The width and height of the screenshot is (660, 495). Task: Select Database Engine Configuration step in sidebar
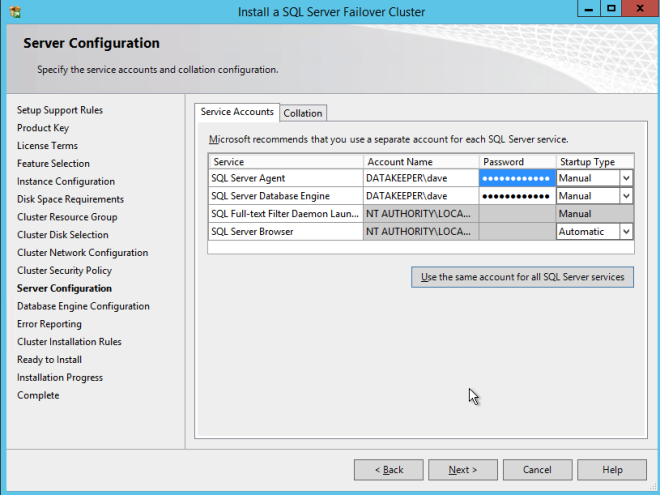click(83, 306)
